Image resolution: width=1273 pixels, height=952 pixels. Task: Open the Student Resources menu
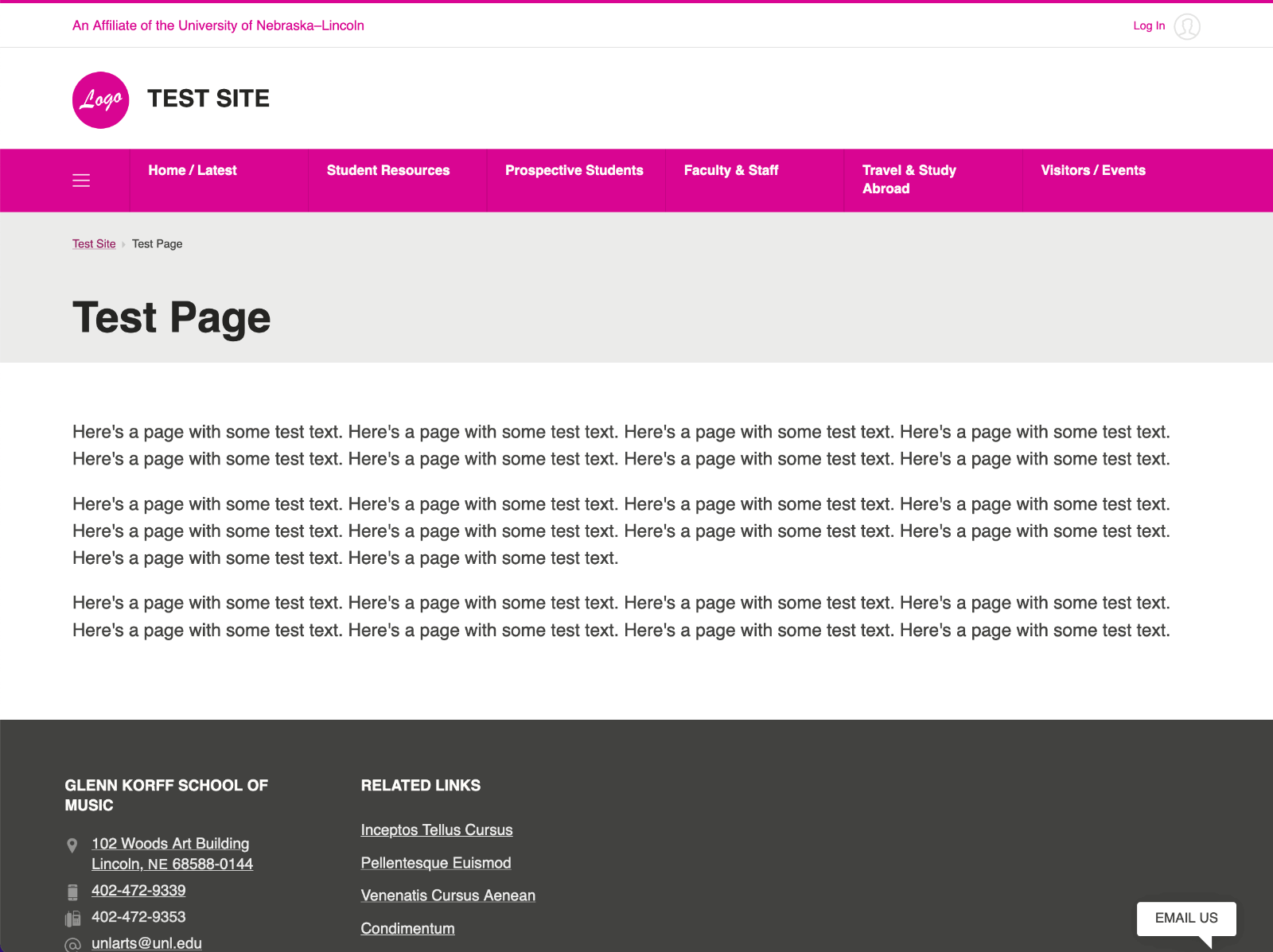[x=387, y=170]
